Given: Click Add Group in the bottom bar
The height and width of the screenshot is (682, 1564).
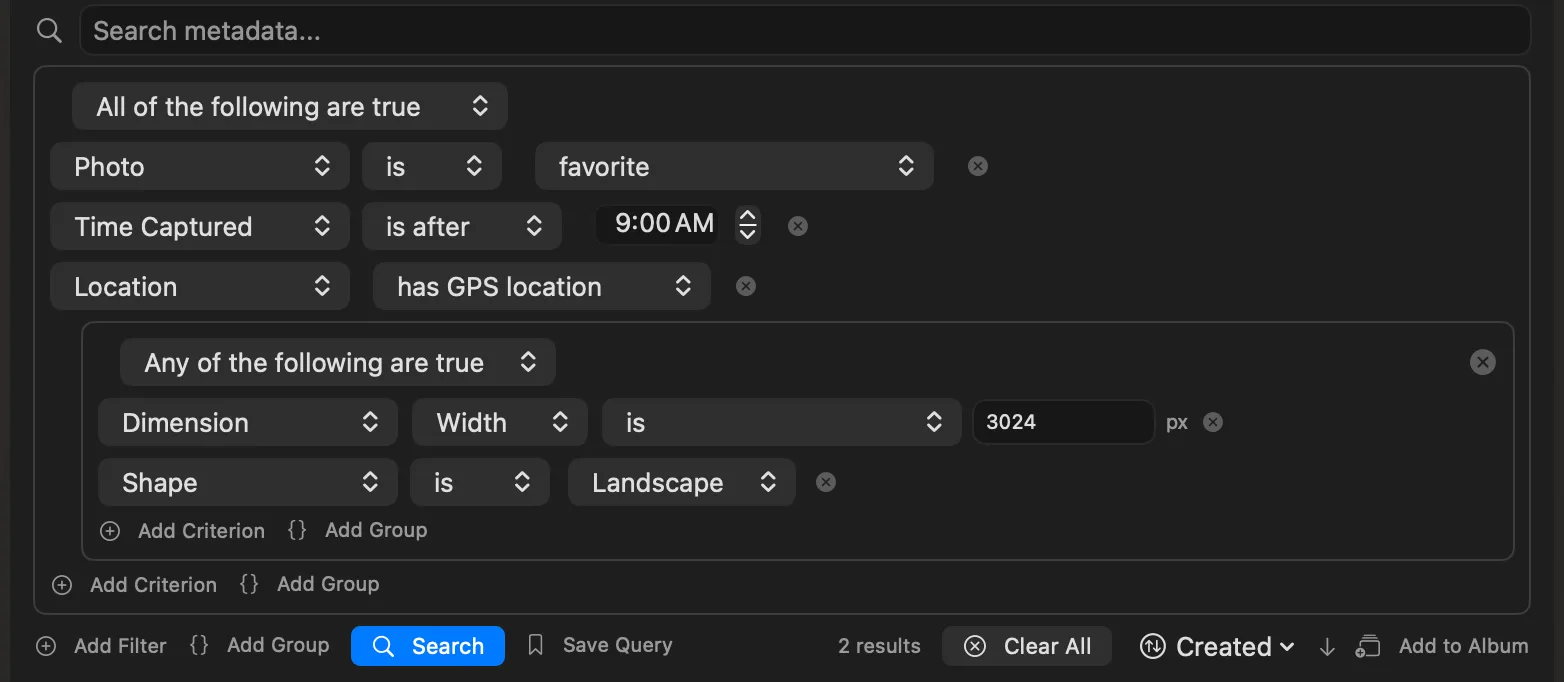Looking at the screenshot, I should [260, 645].
